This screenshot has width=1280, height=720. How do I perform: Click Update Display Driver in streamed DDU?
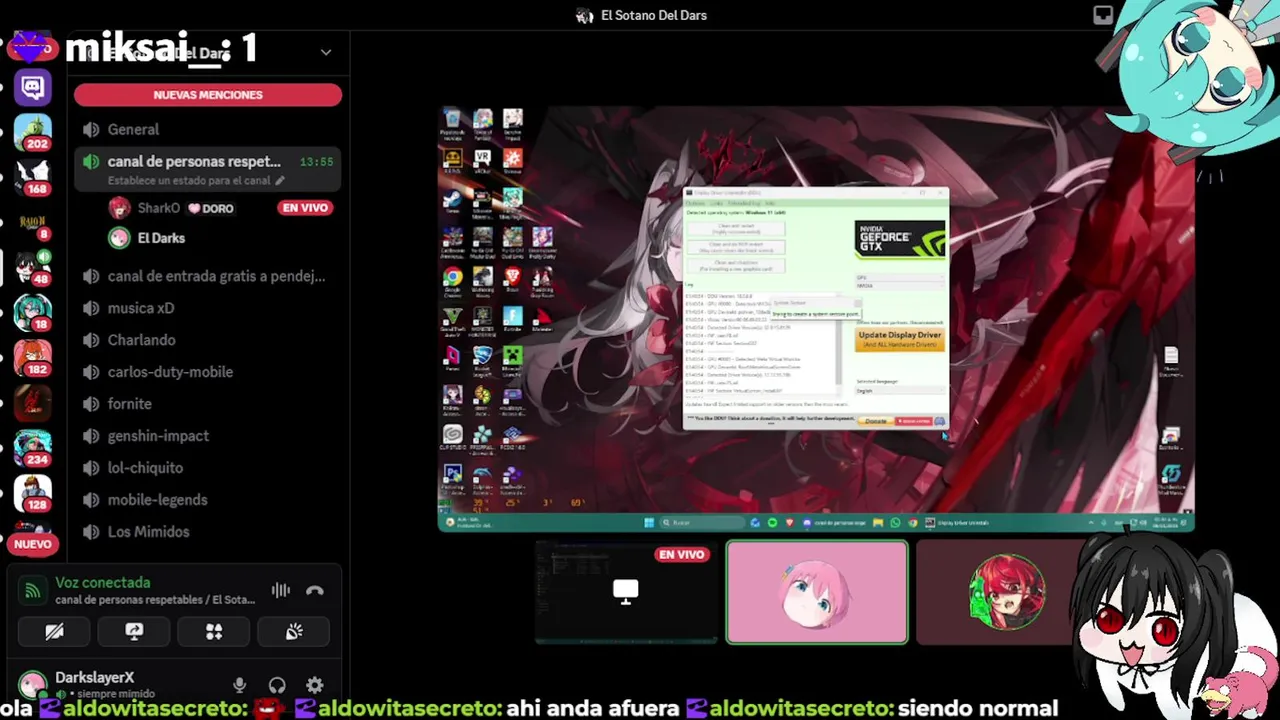click(900, 339)
